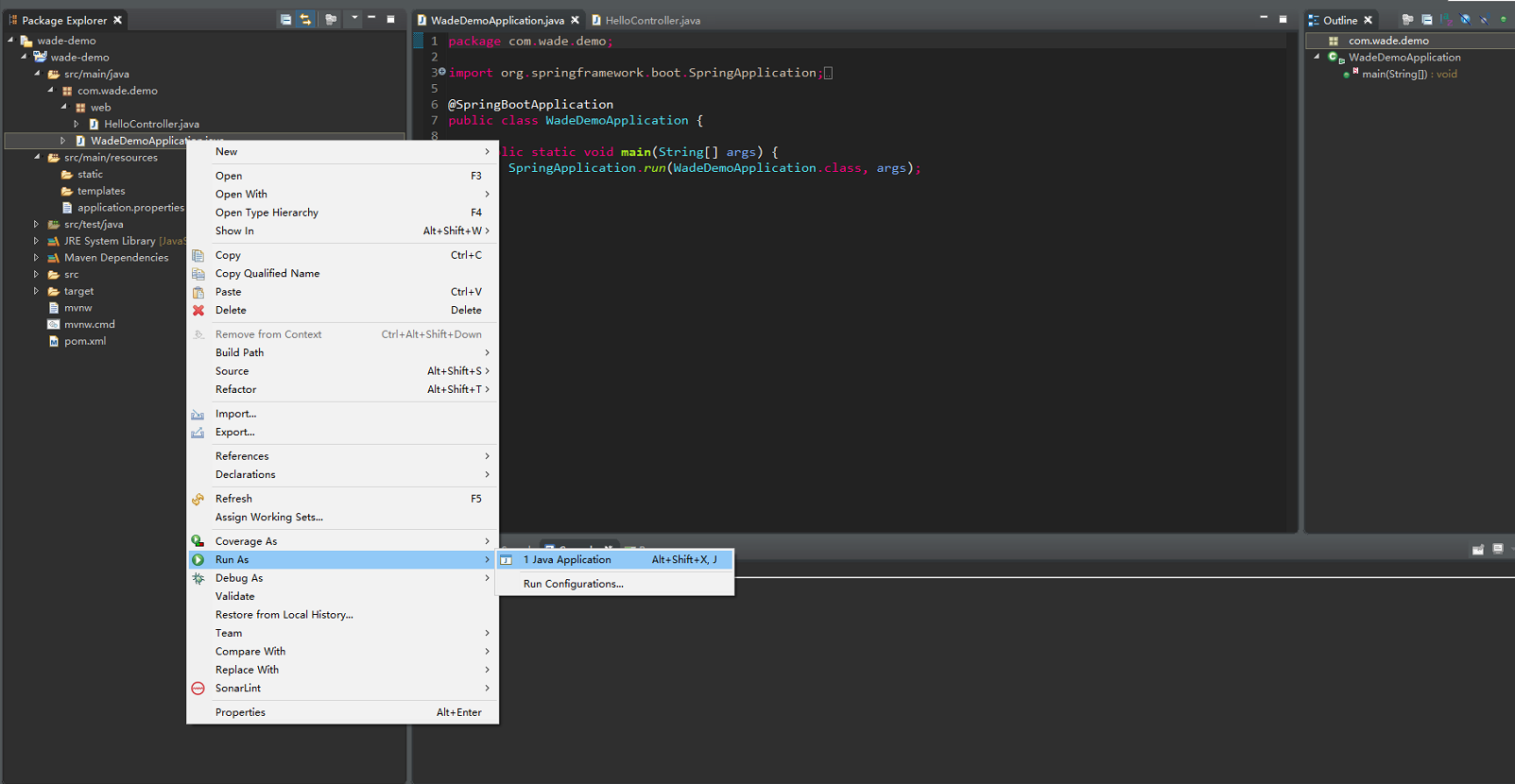Collapse all in Package Explorer toolbar
The width and height of the screenshot is (1515, 784).
tap(285, 20)
